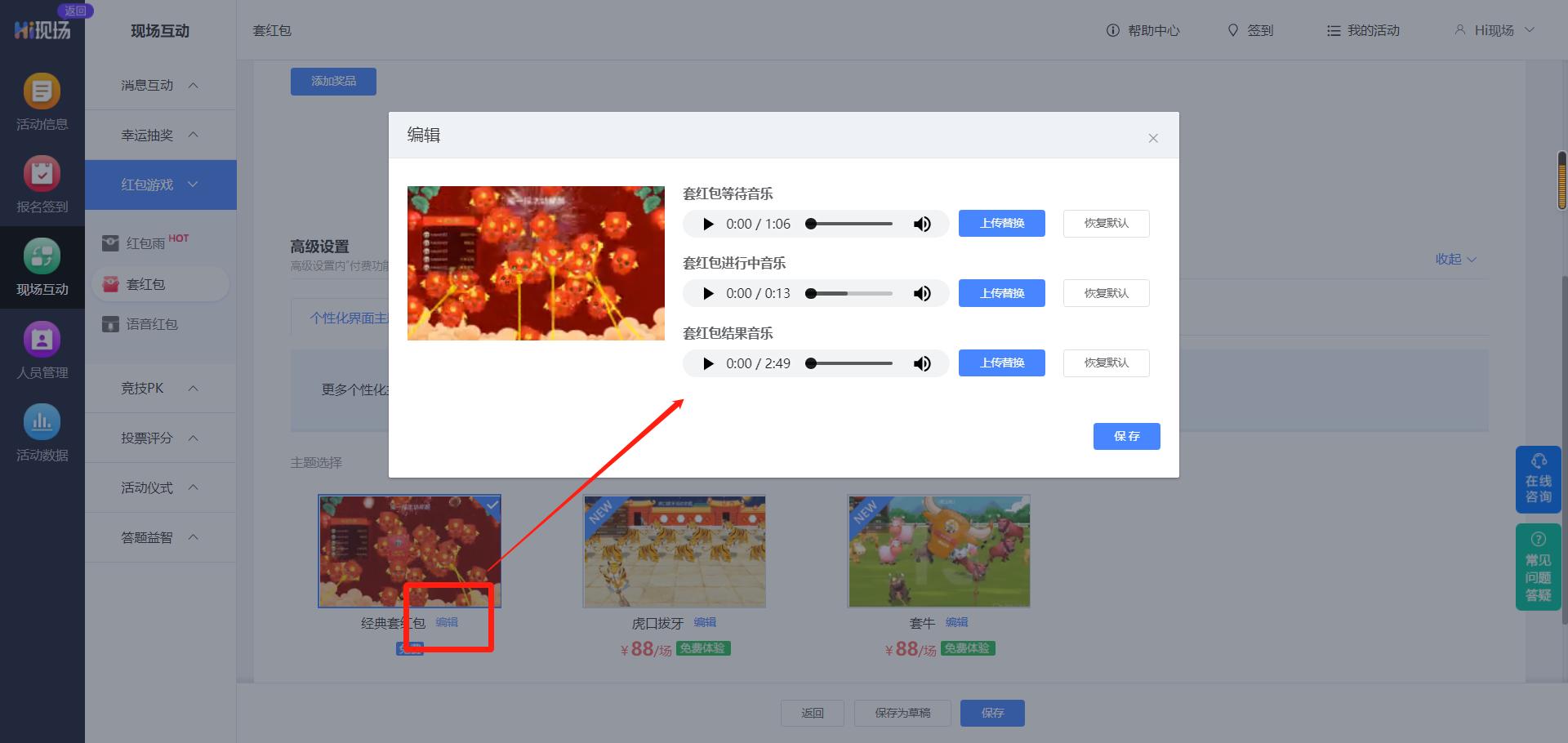This screenshot has width=1568, height=743.
Task: Play the 套红包进行中音乐 audio
Action: point(708,293)
